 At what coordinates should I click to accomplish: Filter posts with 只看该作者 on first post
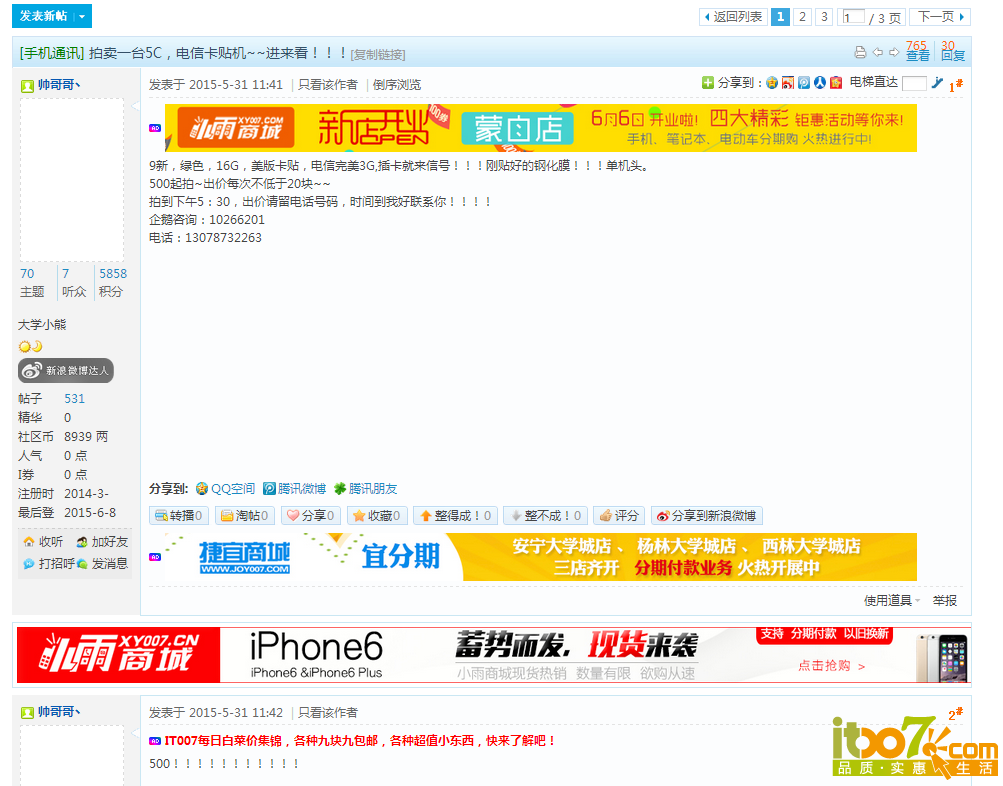pos(328,84)
